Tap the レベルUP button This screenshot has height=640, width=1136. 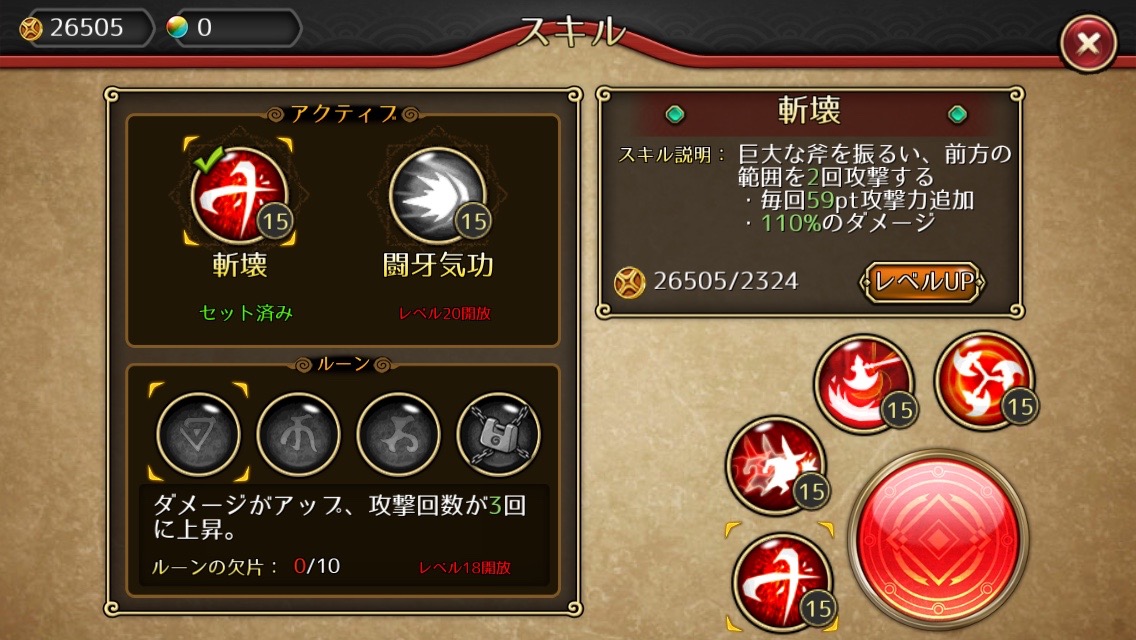point(922,281)
